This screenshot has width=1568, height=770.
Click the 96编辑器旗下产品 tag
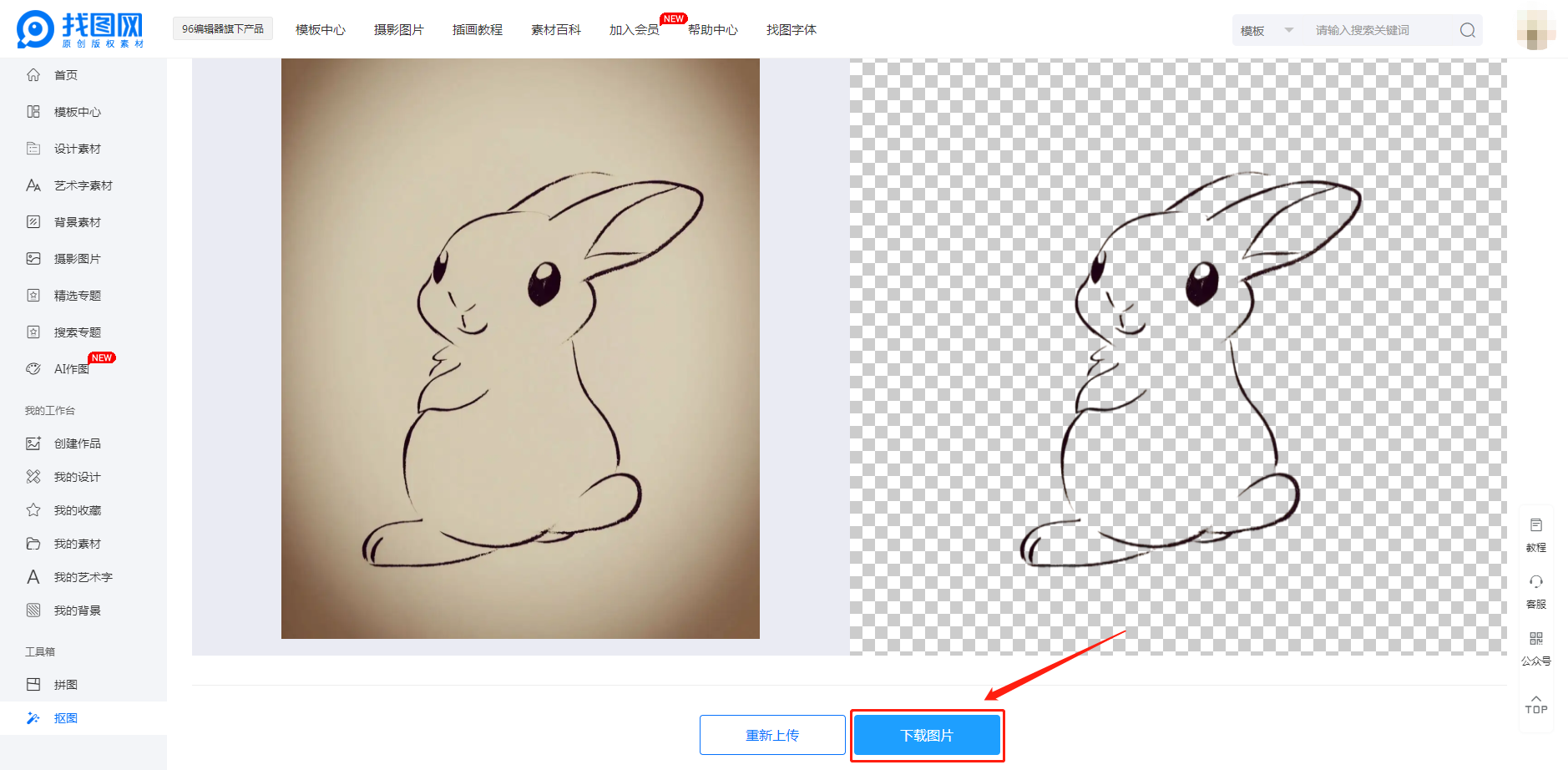(223, 28)
